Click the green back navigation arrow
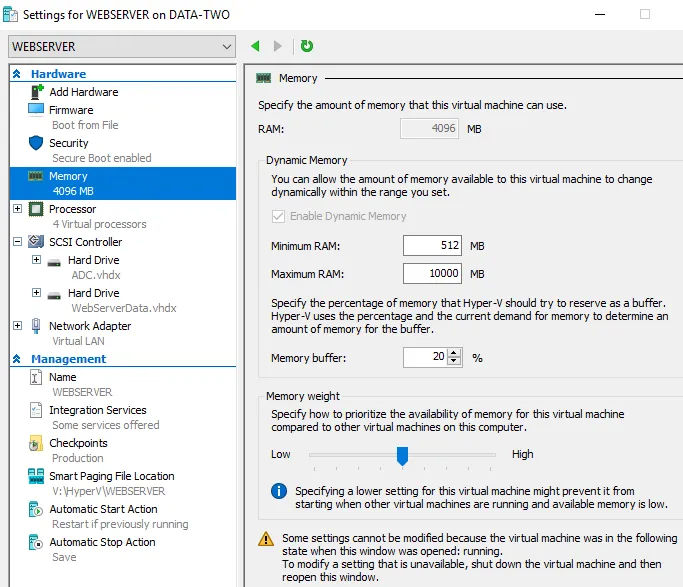Image resolution: width=683 pixels, height=587 pixels. pyautogui.click(x=256, y=46)
